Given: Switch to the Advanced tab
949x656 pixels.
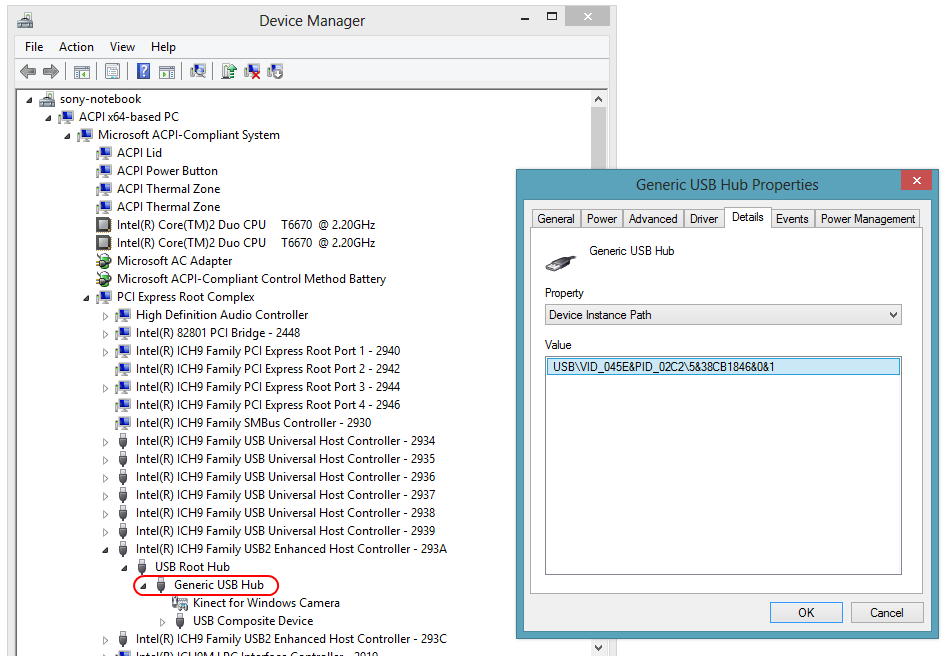Looking at the screenshot, I should pos(653,218).
